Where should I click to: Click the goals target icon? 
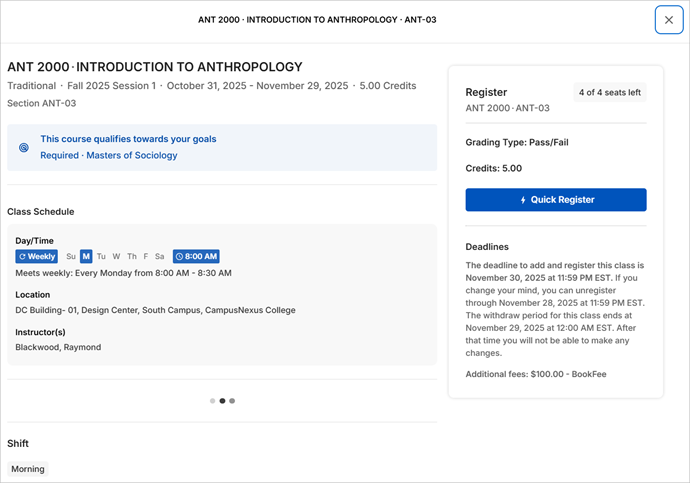[x=24, y=147]
